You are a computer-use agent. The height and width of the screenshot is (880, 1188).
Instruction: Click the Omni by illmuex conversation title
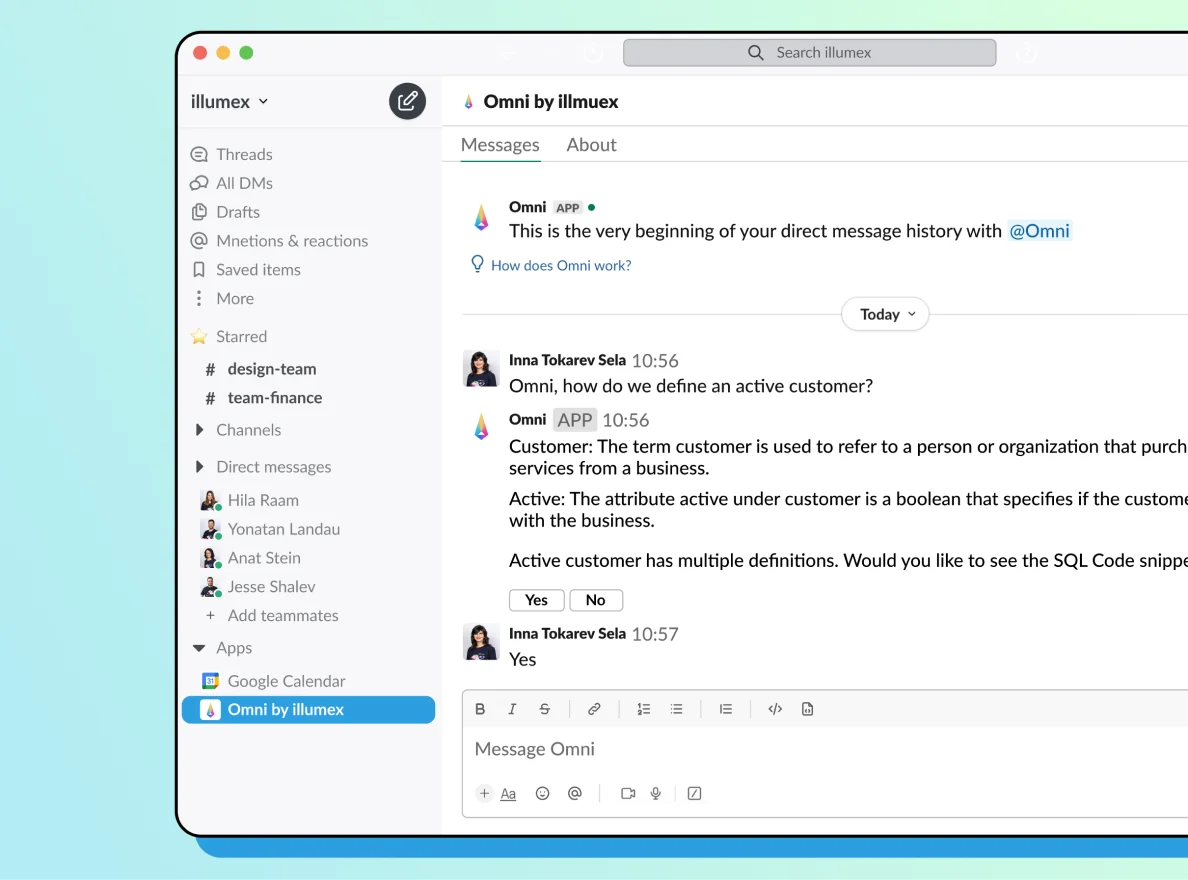(x=550, y=102)
